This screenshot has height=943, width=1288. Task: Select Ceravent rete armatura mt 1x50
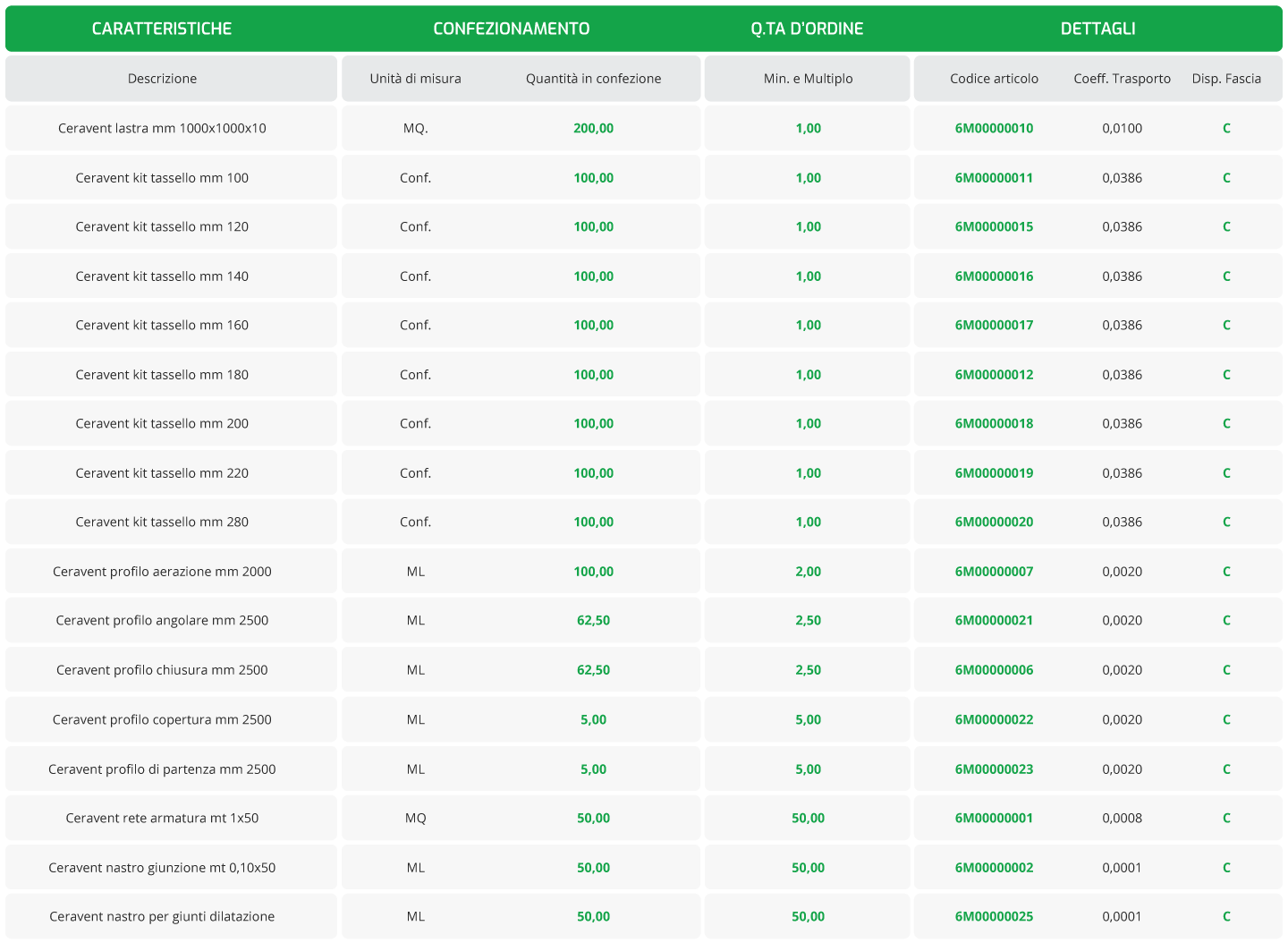pyautogui.click(x=162, y=818)
